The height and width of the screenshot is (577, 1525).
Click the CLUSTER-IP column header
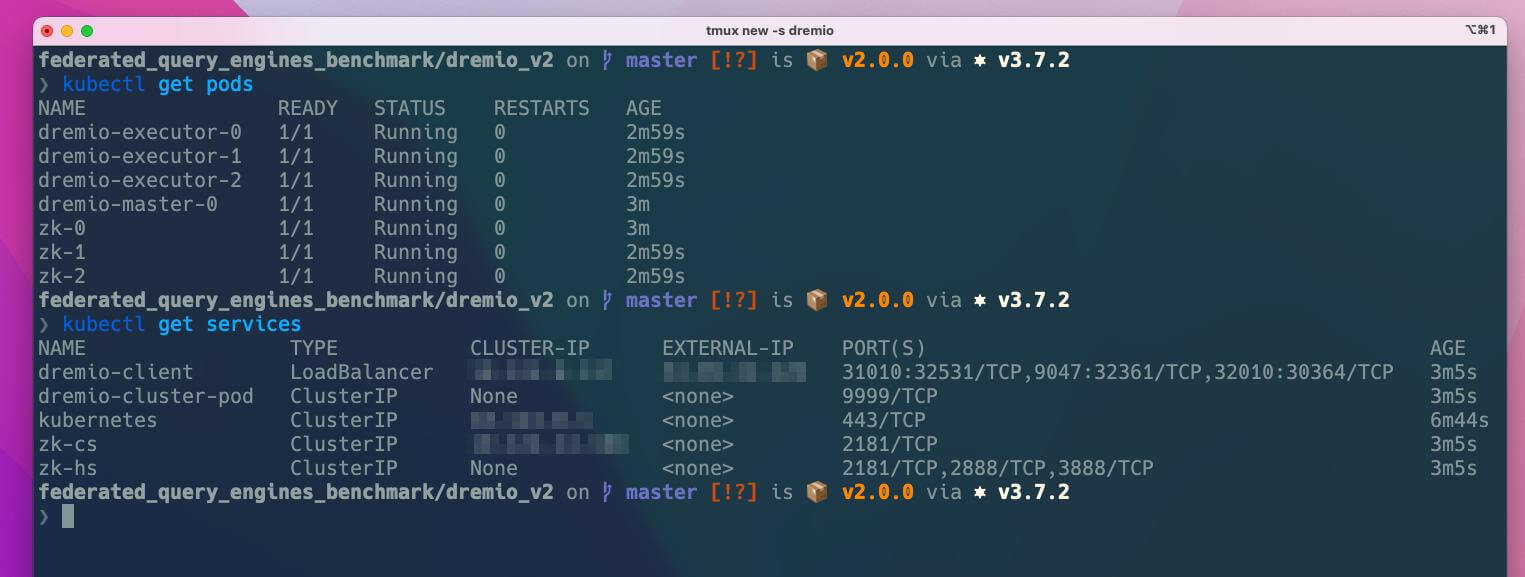click(x=530, y=348)
